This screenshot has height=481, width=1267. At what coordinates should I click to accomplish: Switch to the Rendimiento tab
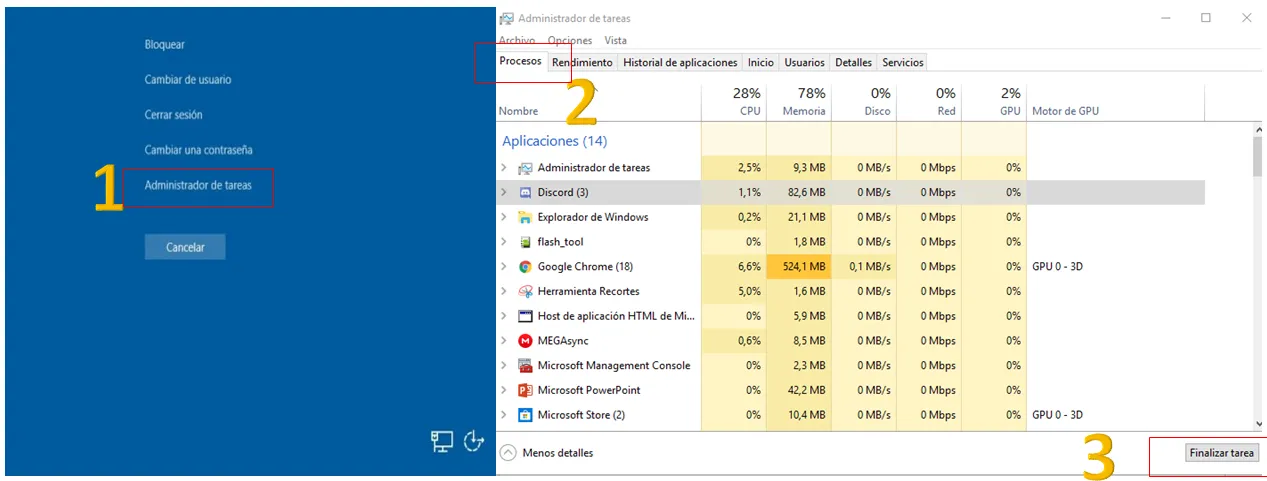click(x=582, y=62)
